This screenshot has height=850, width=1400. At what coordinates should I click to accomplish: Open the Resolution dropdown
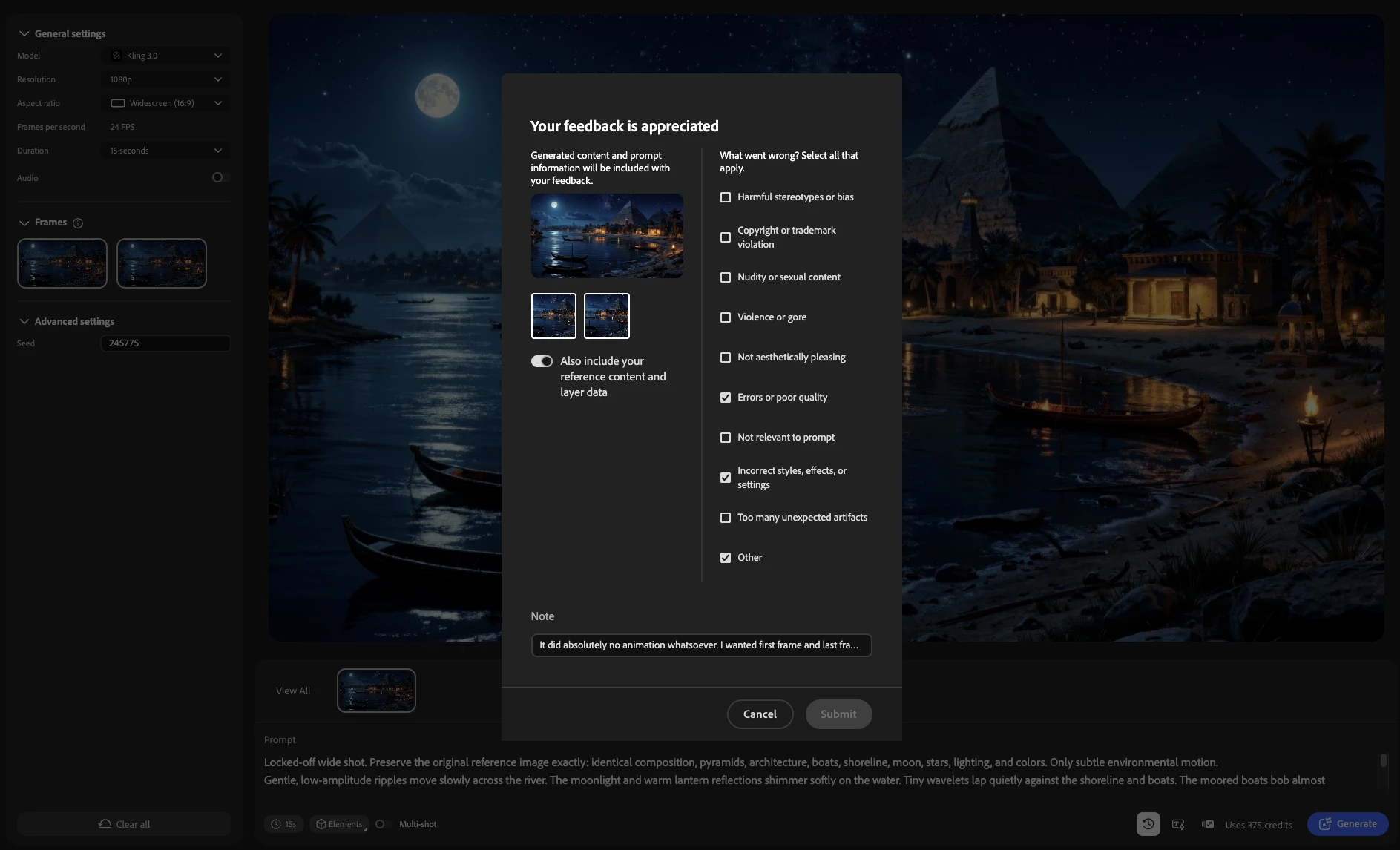pos(165,79)
